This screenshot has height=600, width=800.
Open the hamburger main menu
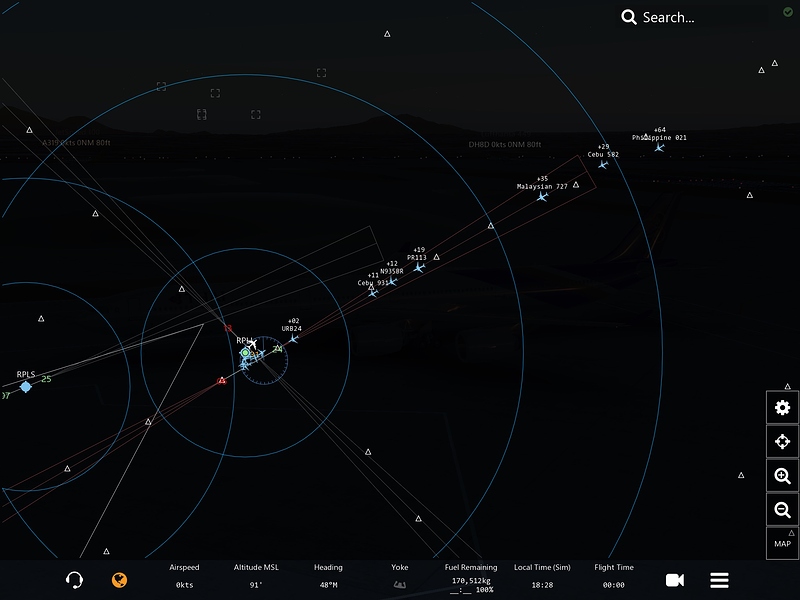[719, 580]
